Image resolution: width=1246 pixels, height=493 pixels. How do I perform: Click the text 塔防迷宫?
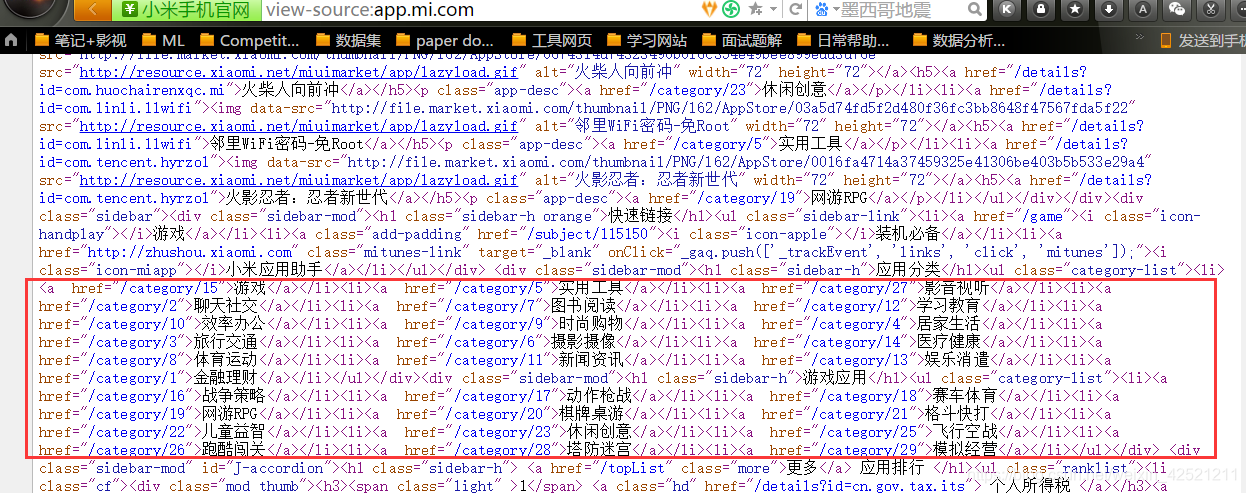coord(597,449)
